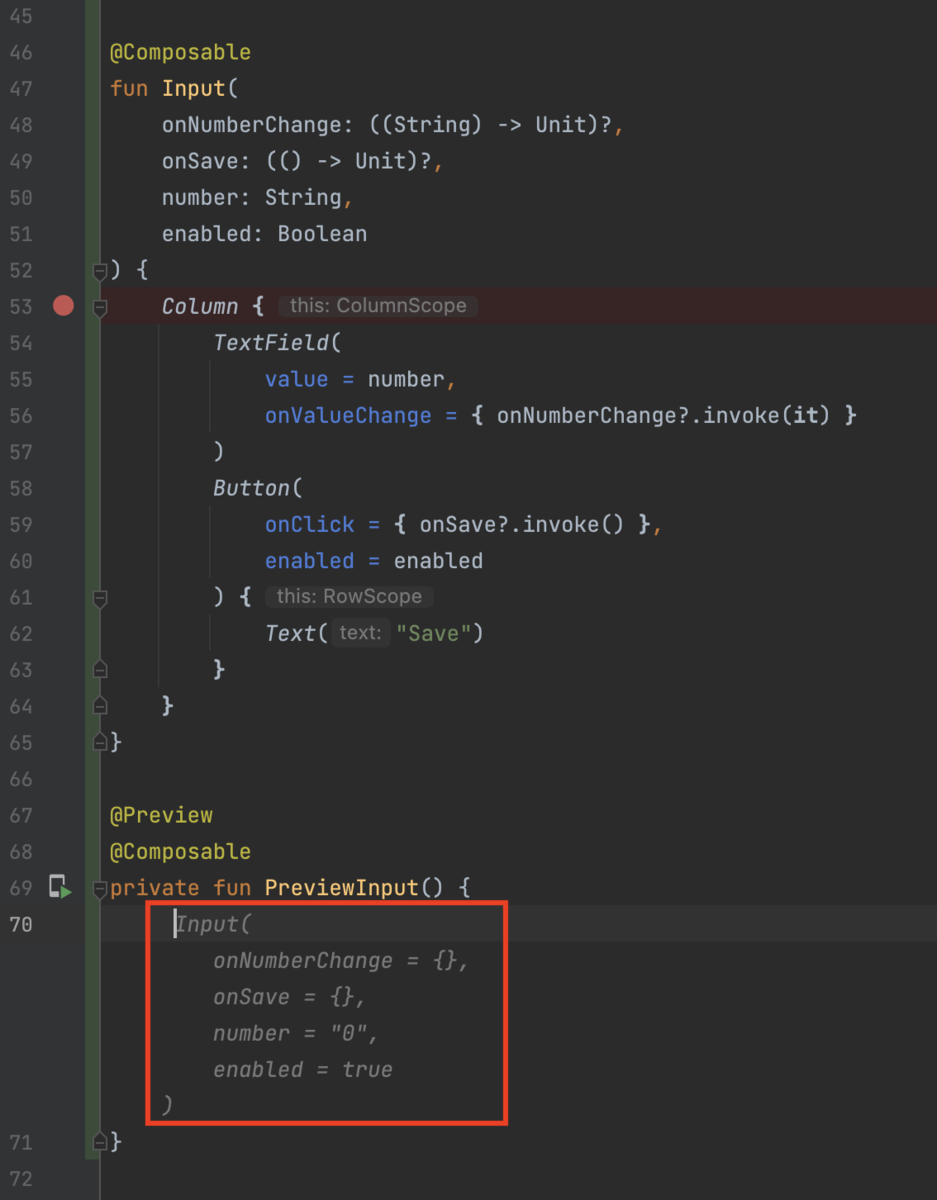The height and width of the screenshot is (1200, 937).
Task: Collapse the fold marker on line 61
Action: 99,598
